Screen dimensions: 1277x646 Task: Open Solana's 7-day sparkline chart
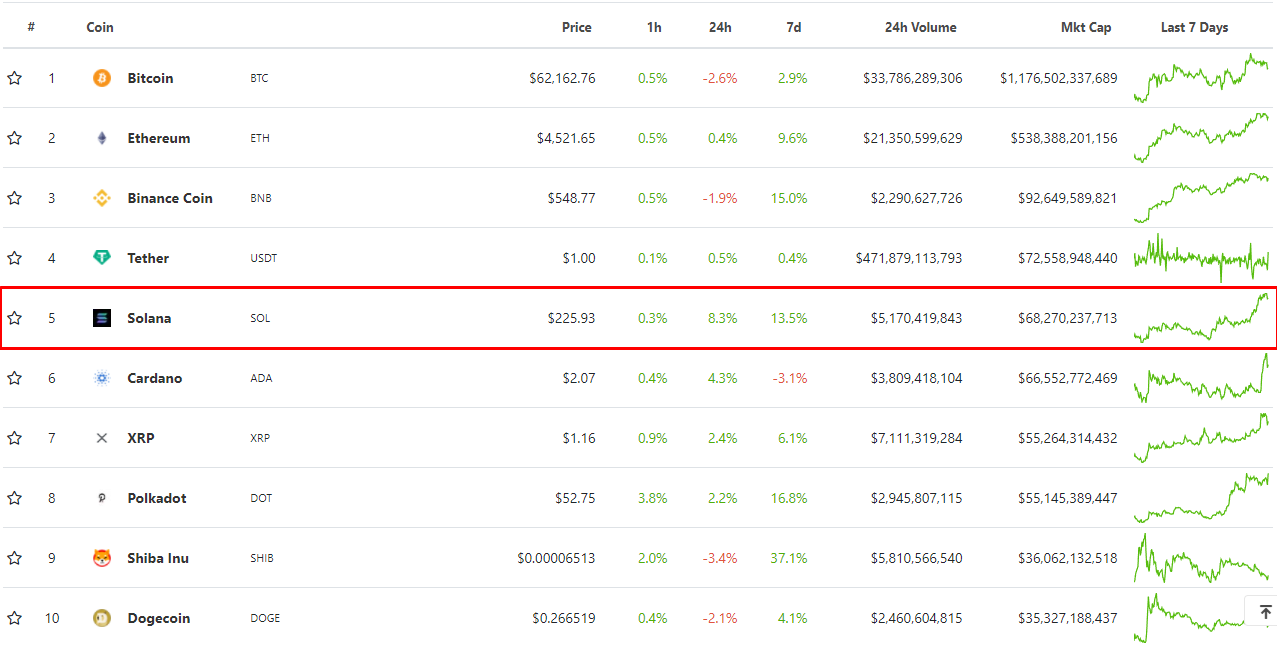pos(1201,318)
